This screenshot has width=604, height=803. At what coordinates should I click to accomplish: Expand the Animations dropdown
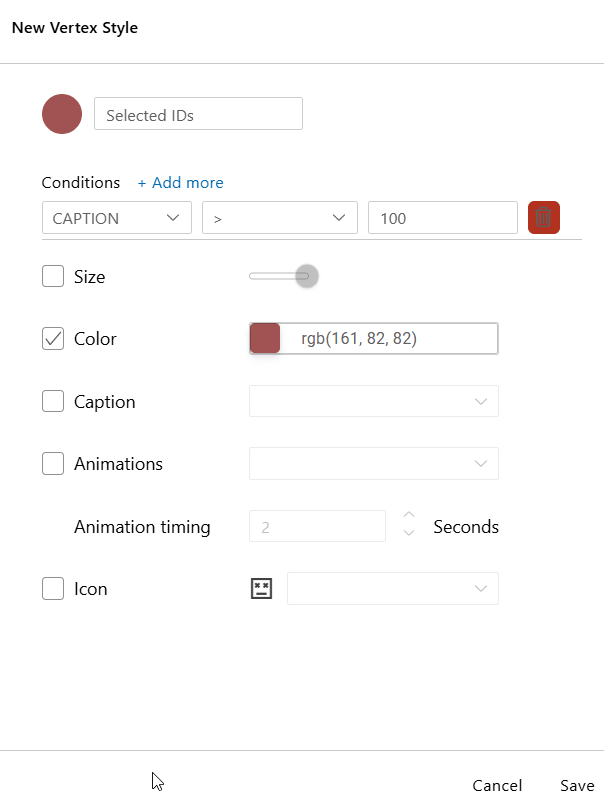[374, 463]
